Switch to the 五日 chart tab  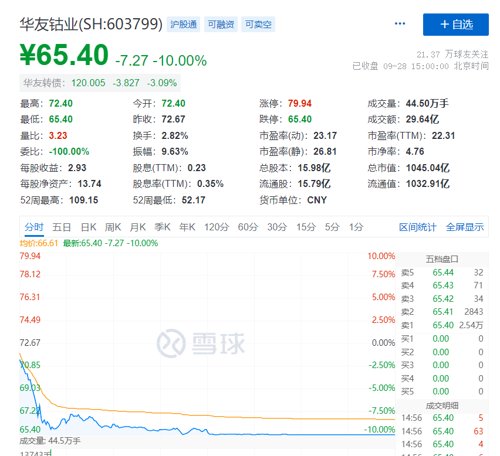click(62, 227)
